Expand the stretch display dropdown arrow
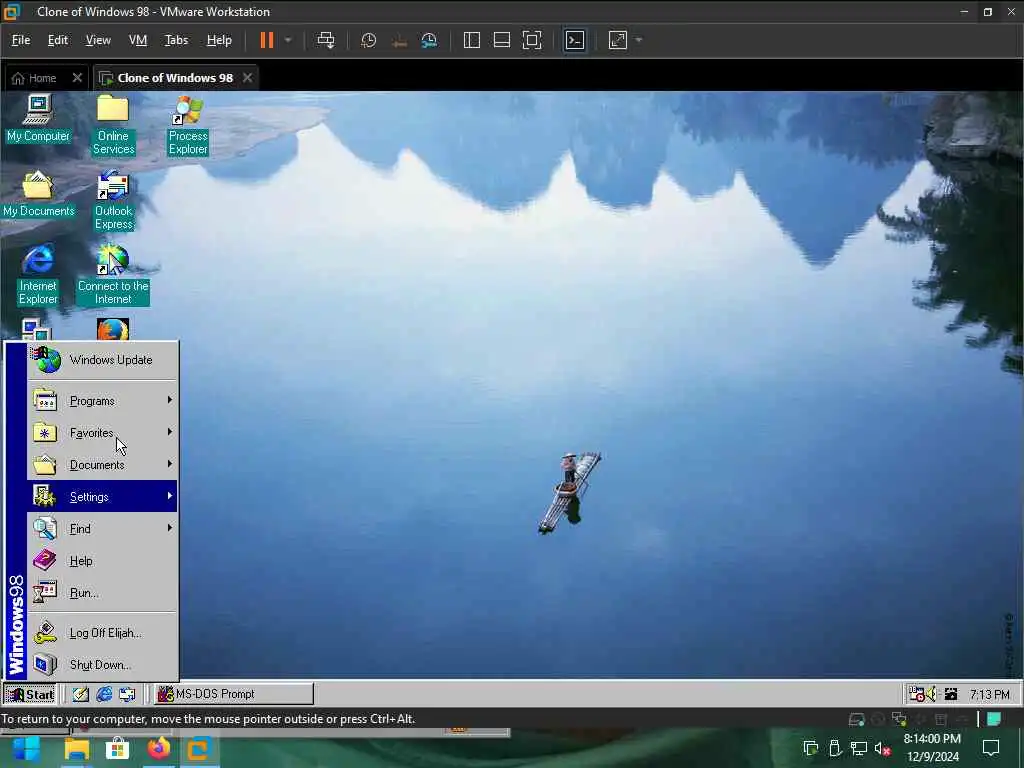The height and width of the screenshot is (768, 1024). 639,40
